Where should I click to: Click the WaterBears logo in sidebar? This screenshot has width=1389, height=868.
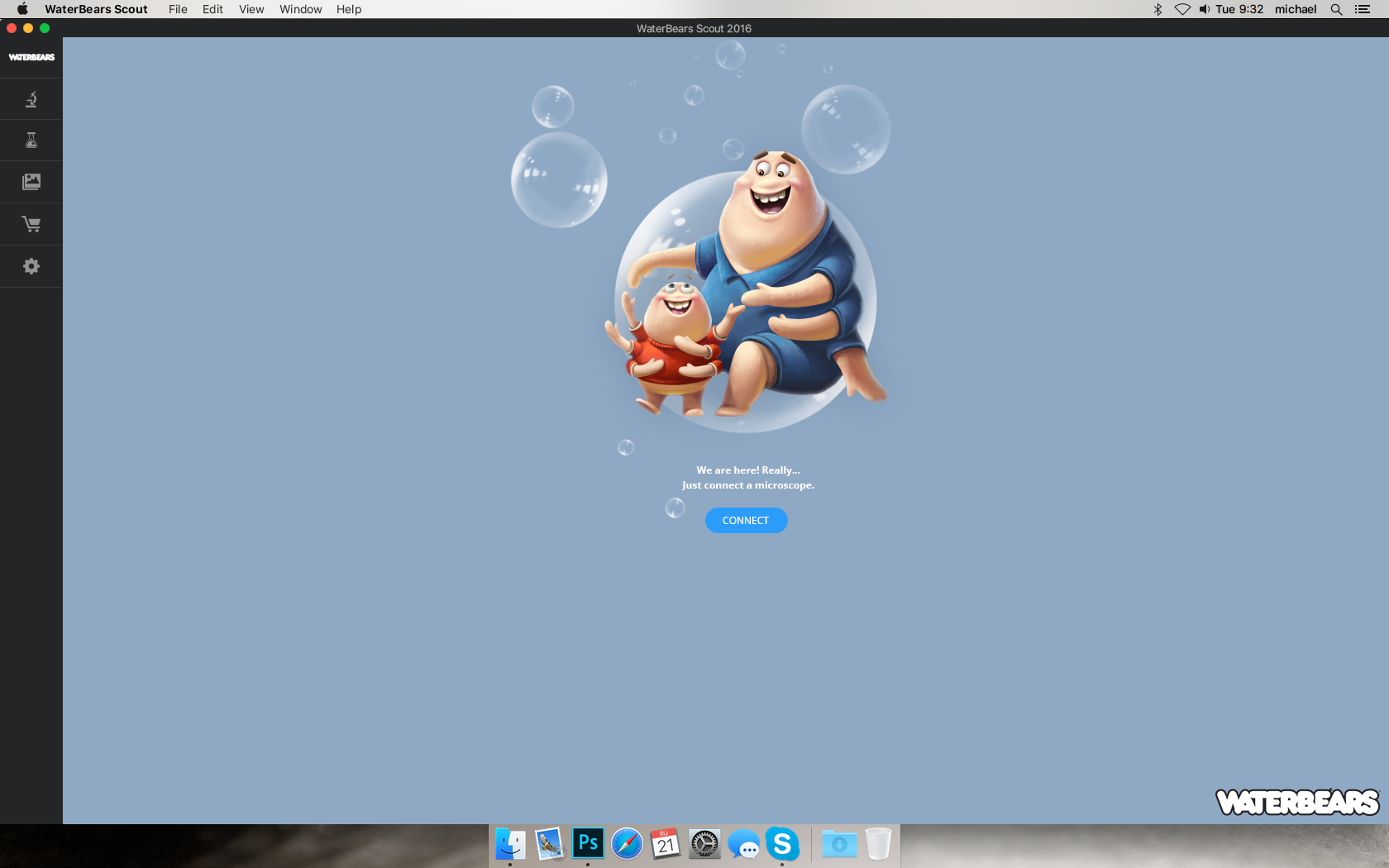pos(31,57)
